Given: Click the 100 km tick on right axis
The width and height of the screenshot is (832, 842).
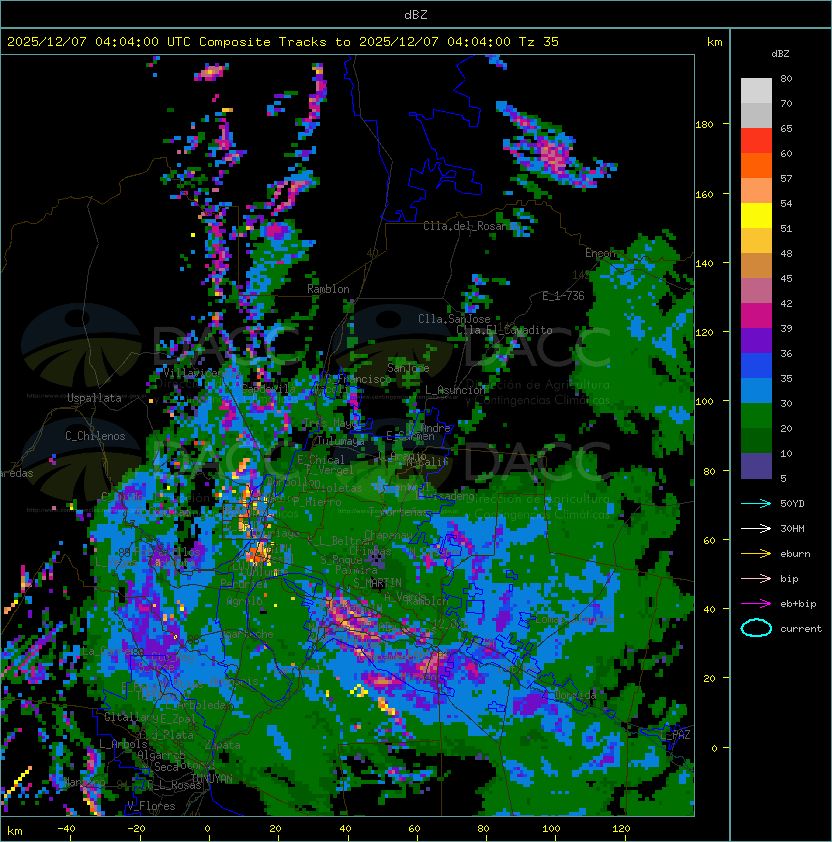Looking at the screenshot, I should click(x=704, y=402).
